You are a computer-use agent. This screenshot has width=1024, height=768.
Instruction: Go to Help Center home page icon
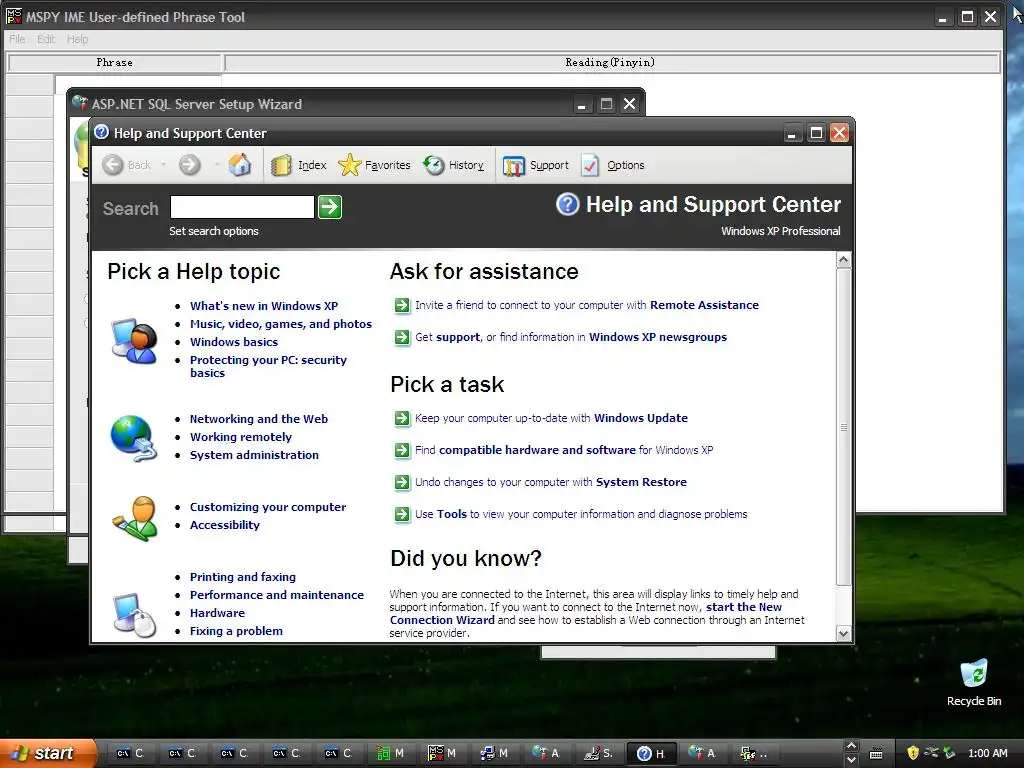click(240, 165)
